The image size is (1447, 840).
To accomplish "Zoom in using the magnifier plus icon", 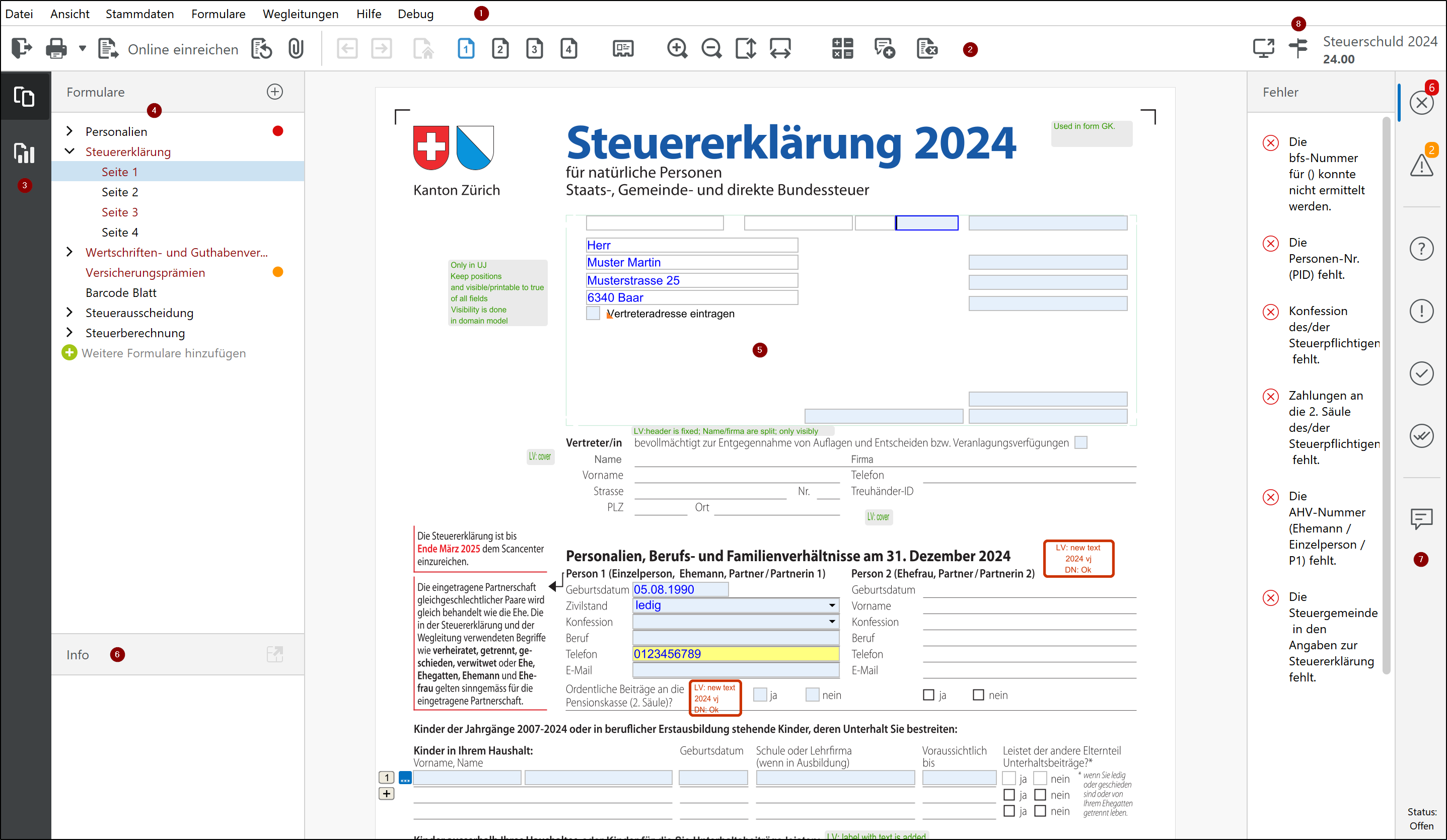I will (x=677, y=49).
